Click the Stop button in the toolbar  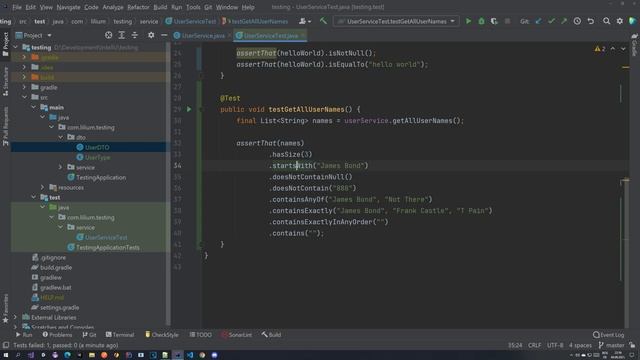click(x=507, y=21)
